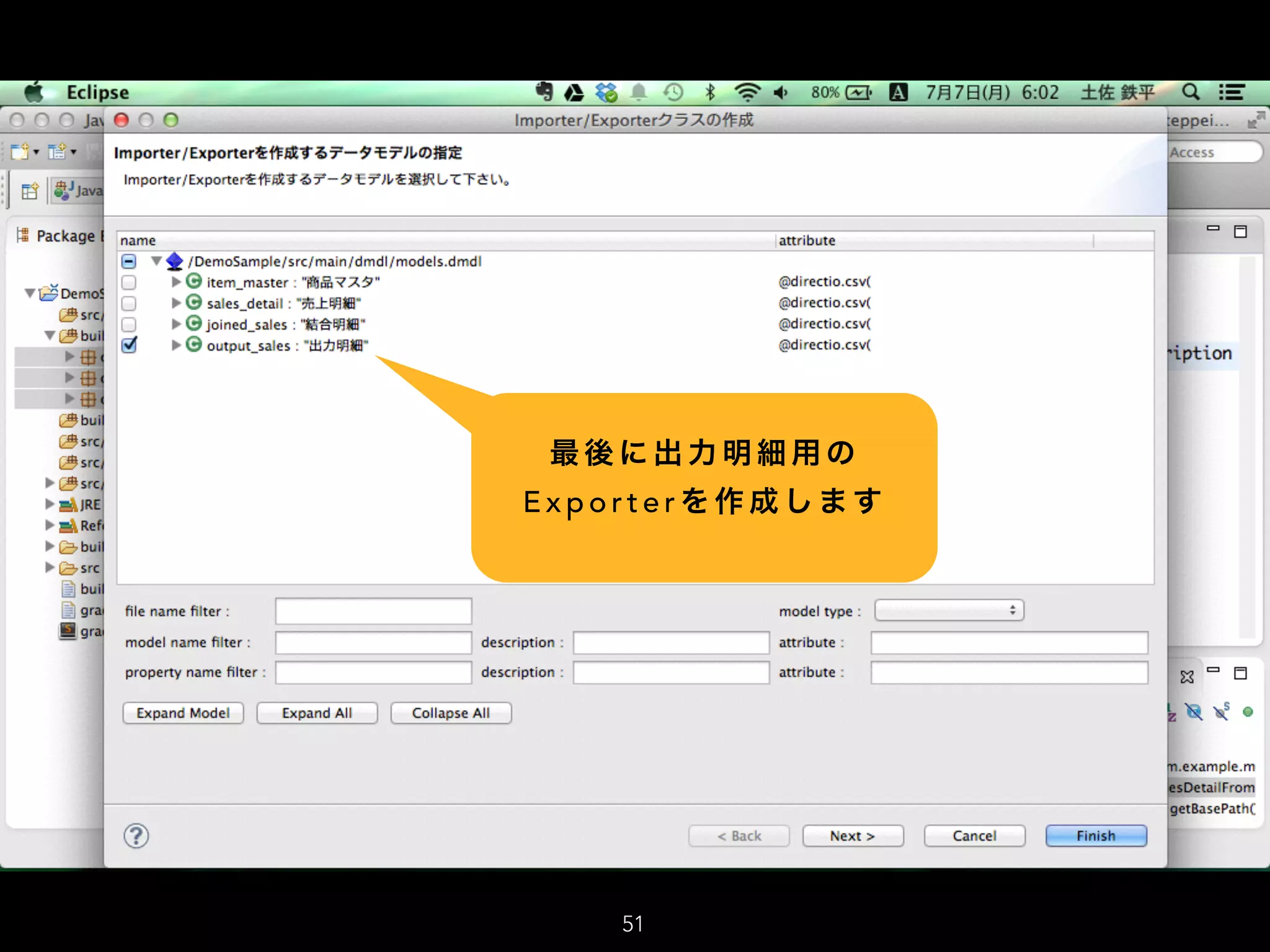Viewport: 1270px width, 952px height.
Task: Click the Open Perspective toolbar icon
Action: click(29, 191)
